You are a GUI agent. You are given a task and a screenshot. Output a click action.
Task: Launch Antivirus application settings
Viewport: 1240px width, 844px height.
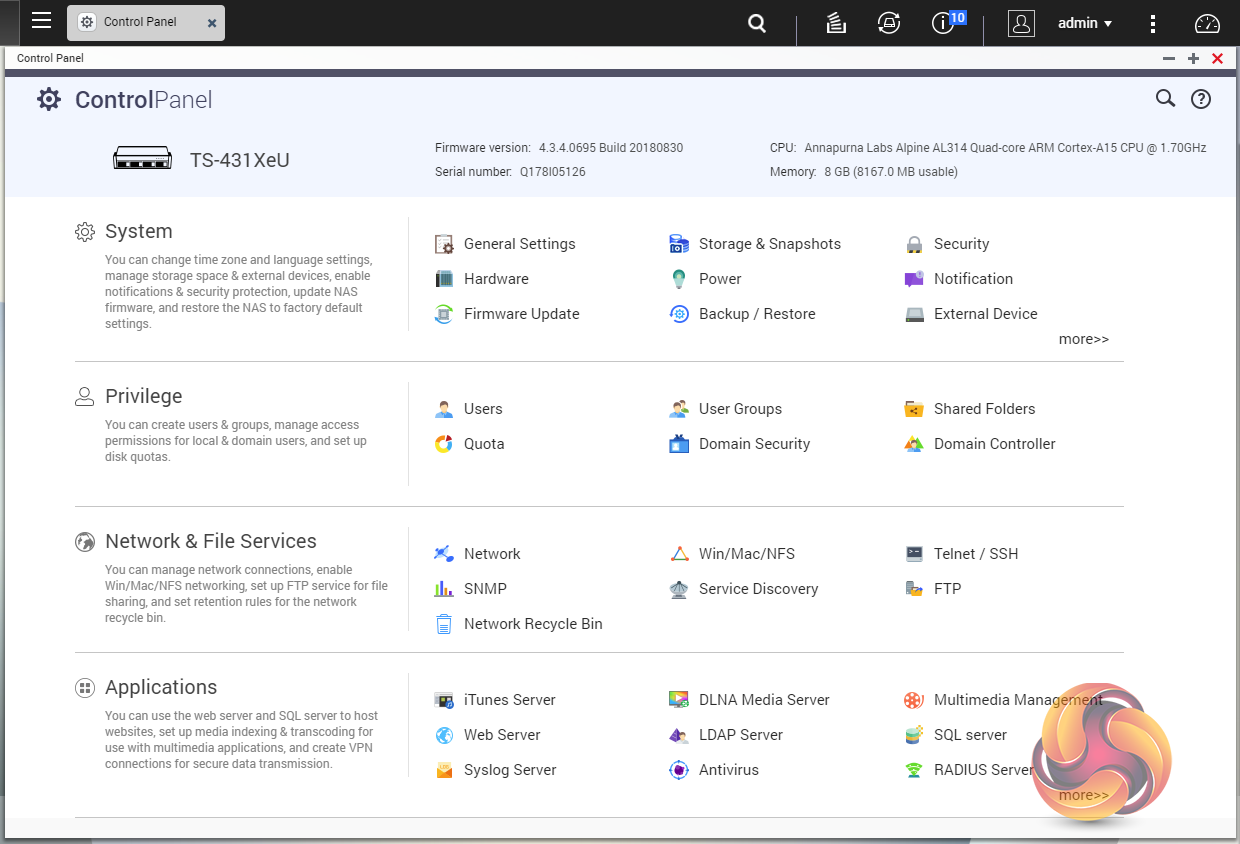coord(728,770)
